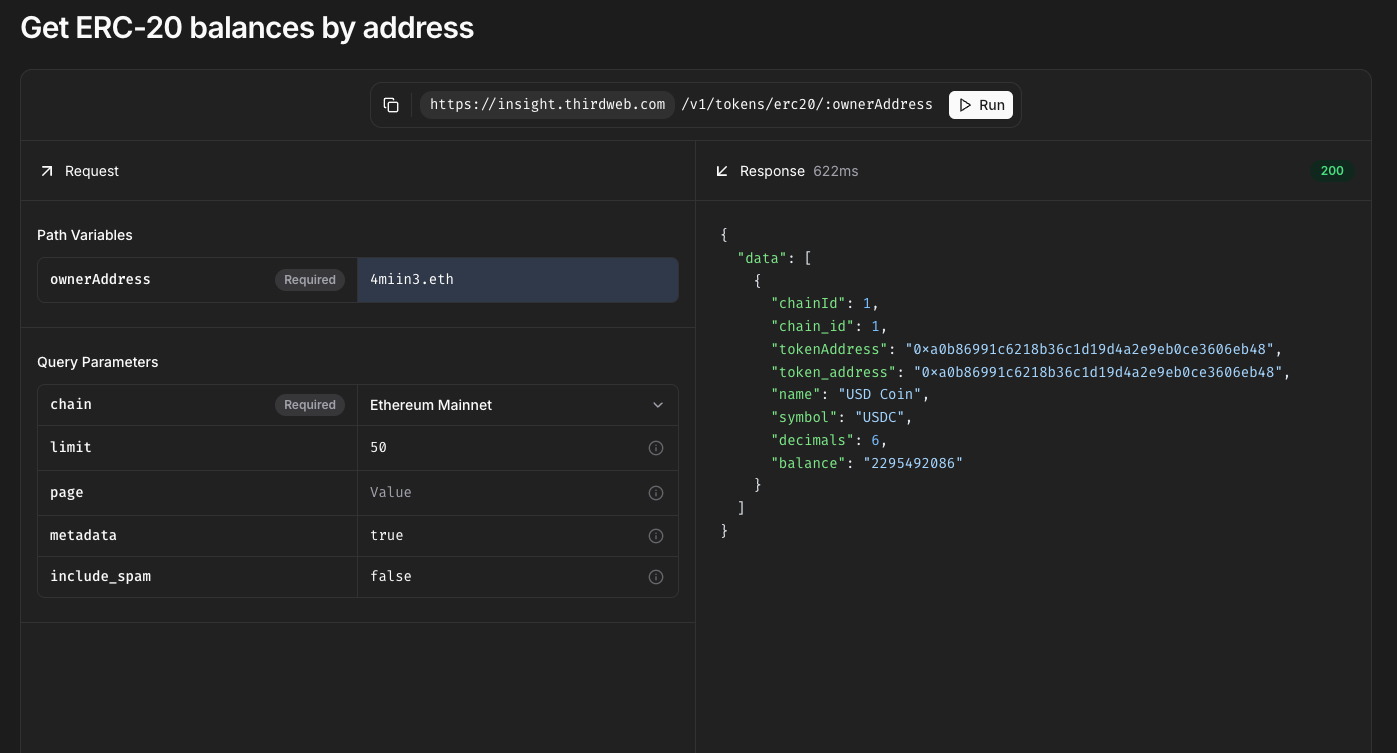Click the limit parameter name
Viewport: 1397px width, 753px height.
tap(71, 448)
